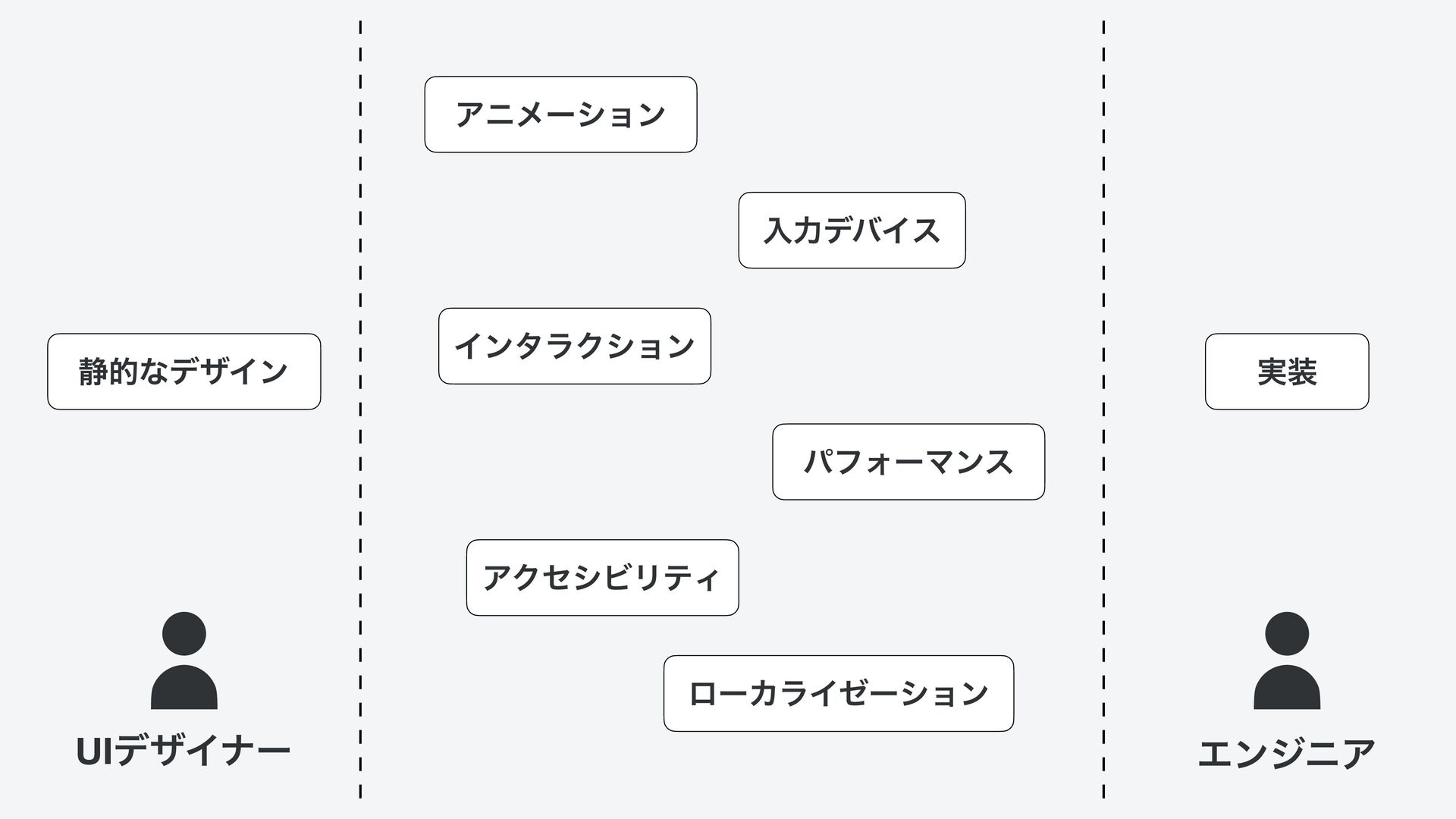Select the 入力デバイス box

852,230
